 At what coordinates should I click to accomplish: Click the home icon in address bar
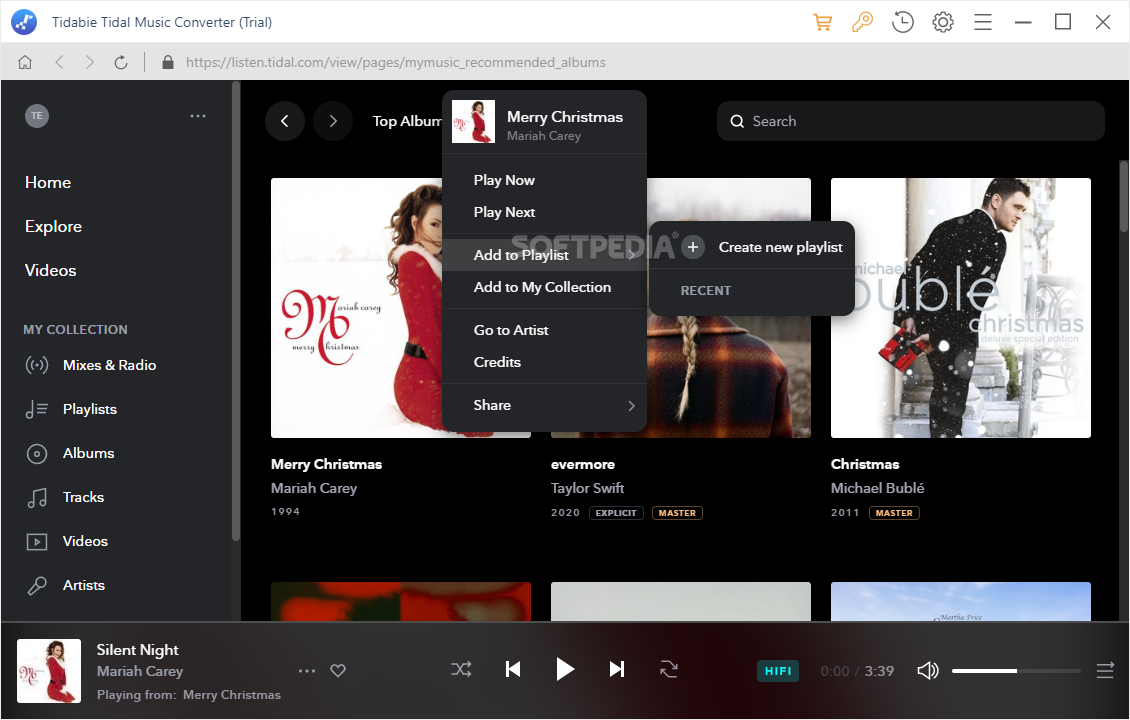pyautogui.click(x=25, y=62)
